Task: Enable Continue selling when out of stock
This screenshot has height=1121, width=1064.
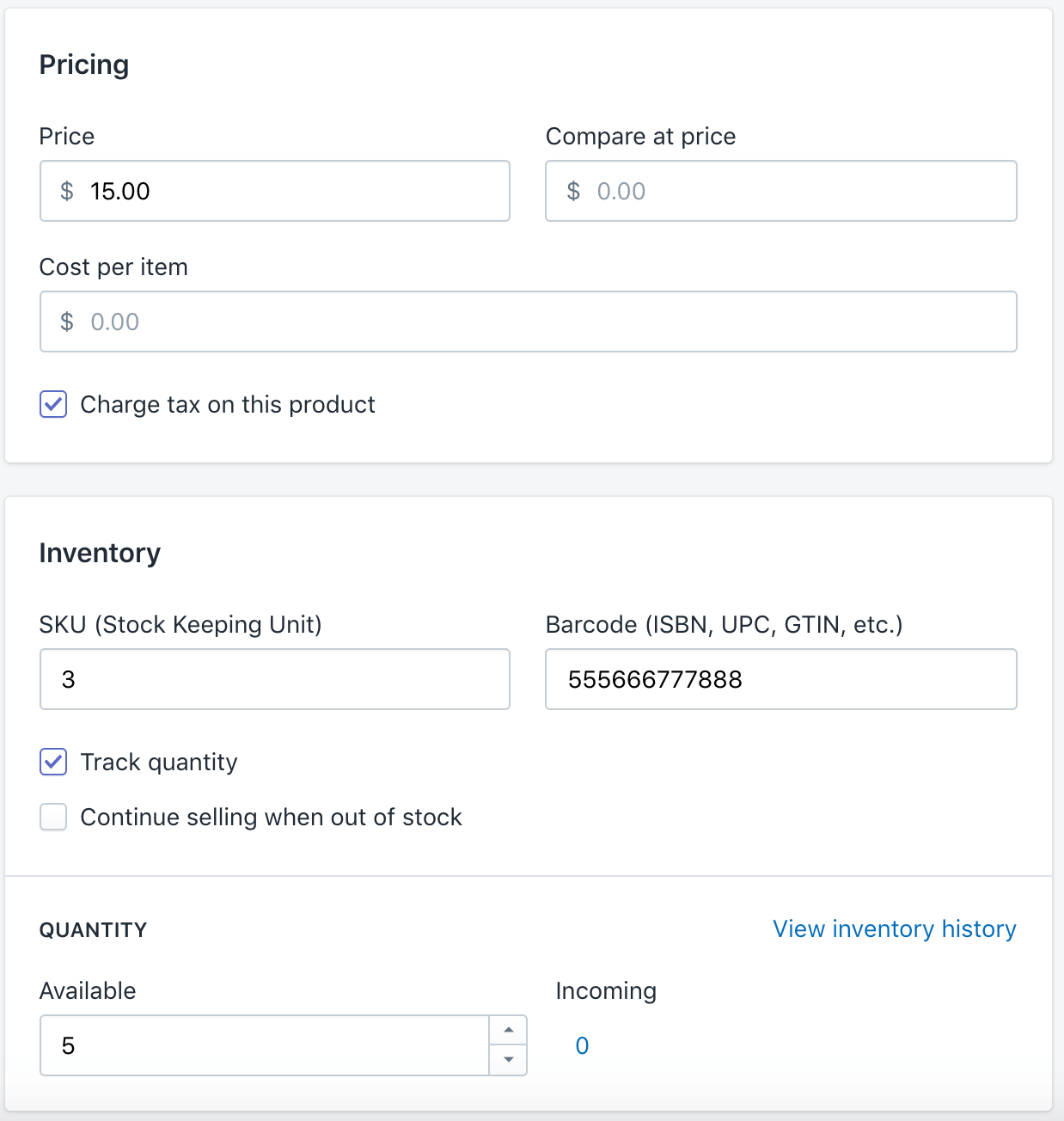Action: pos(53,817)
